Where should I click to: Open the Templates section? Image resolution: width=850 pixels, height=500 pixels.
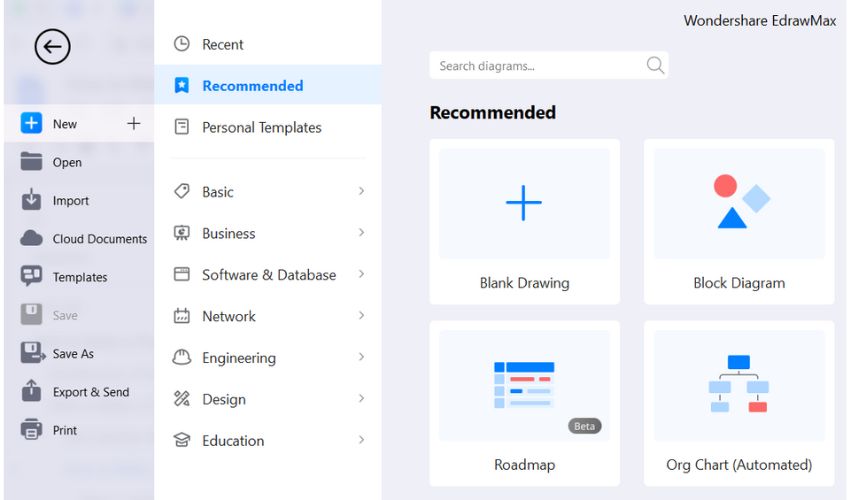click(79, 277)
